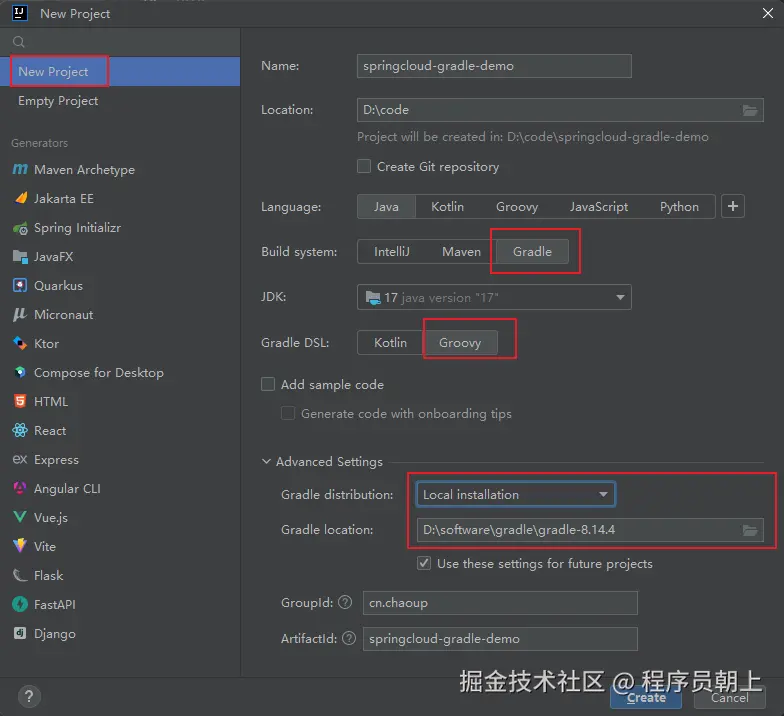Browse for project Location folder icon

pos(750,110)
